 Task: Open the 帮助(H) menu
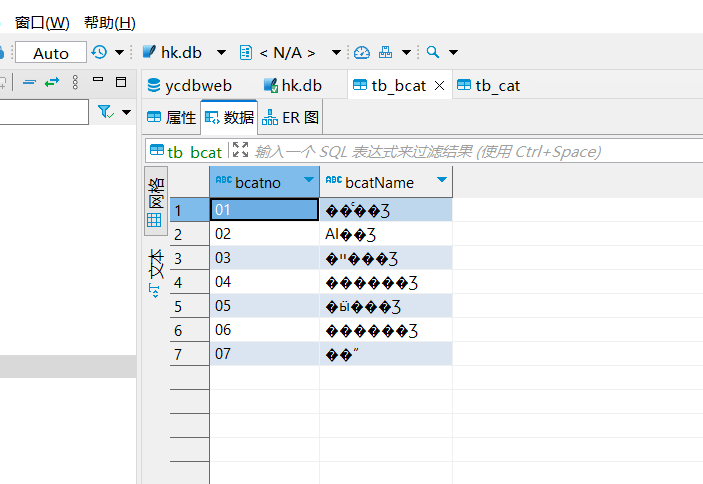(x=110, y=22)
